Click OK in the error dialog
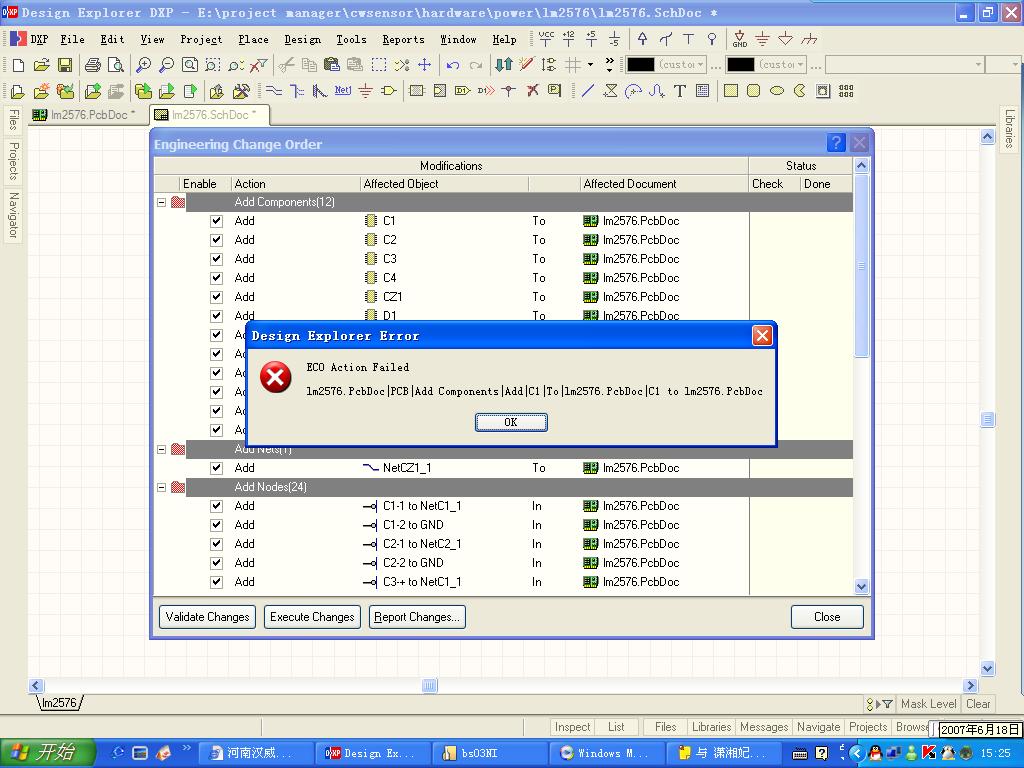The height and width of the screenshot is (768, 1024). (x=510, y=422)
